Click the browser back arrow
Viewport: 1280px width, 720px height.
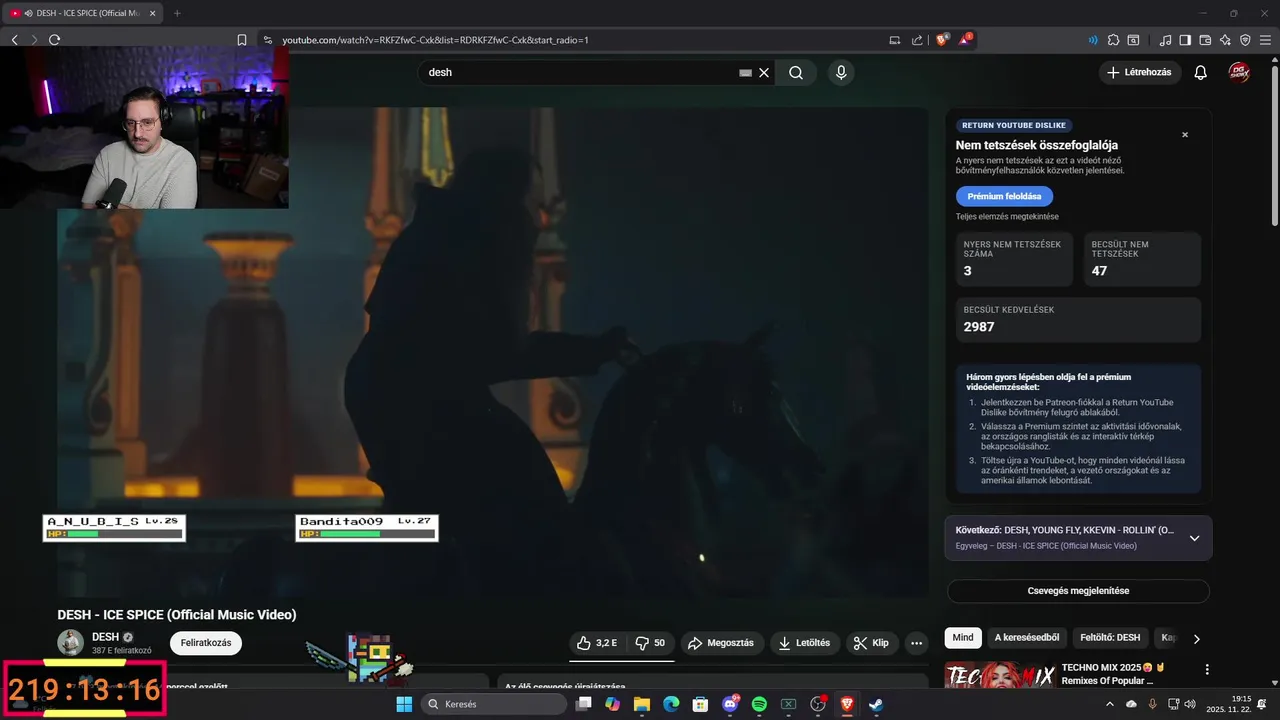click(15, 40)
